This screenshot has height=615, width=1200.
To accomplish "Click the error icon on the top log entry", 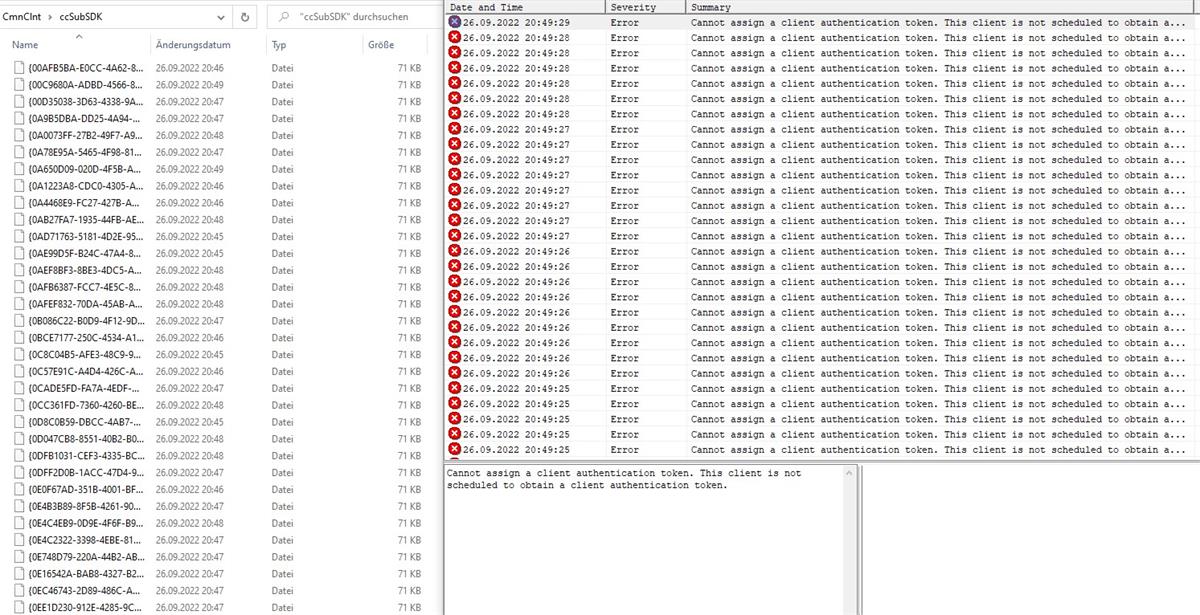I will coord(456,22).
